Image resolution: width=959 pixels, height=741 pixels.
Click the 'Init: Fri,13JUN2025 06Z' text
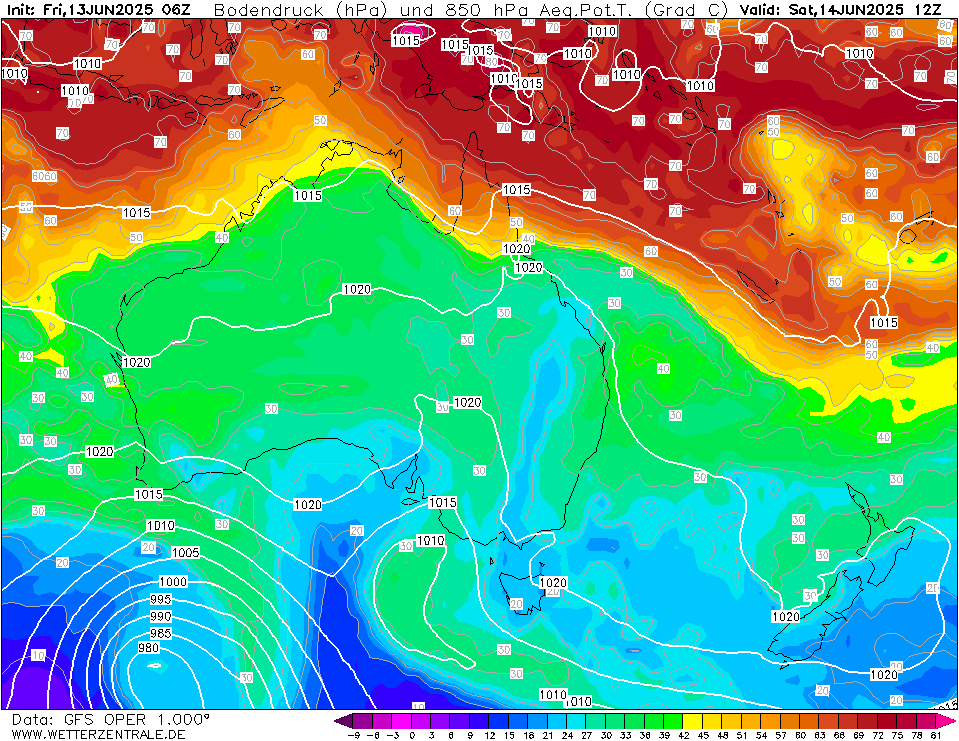(98, 10)
